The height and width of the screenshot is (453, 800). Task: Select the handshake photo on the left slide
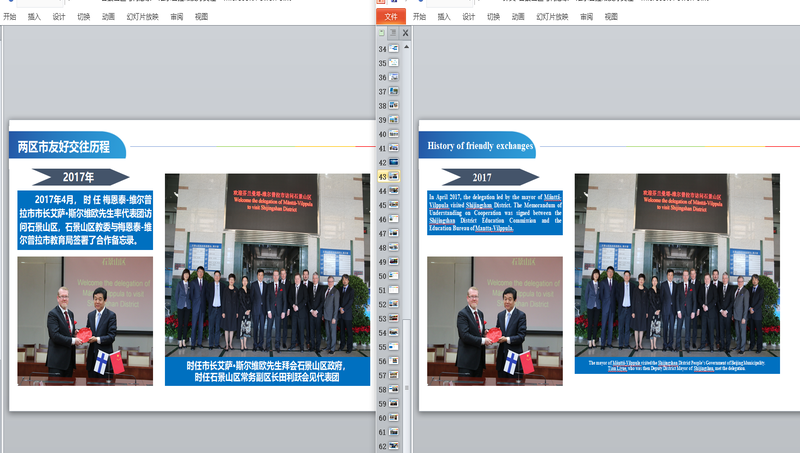[85, 321]
